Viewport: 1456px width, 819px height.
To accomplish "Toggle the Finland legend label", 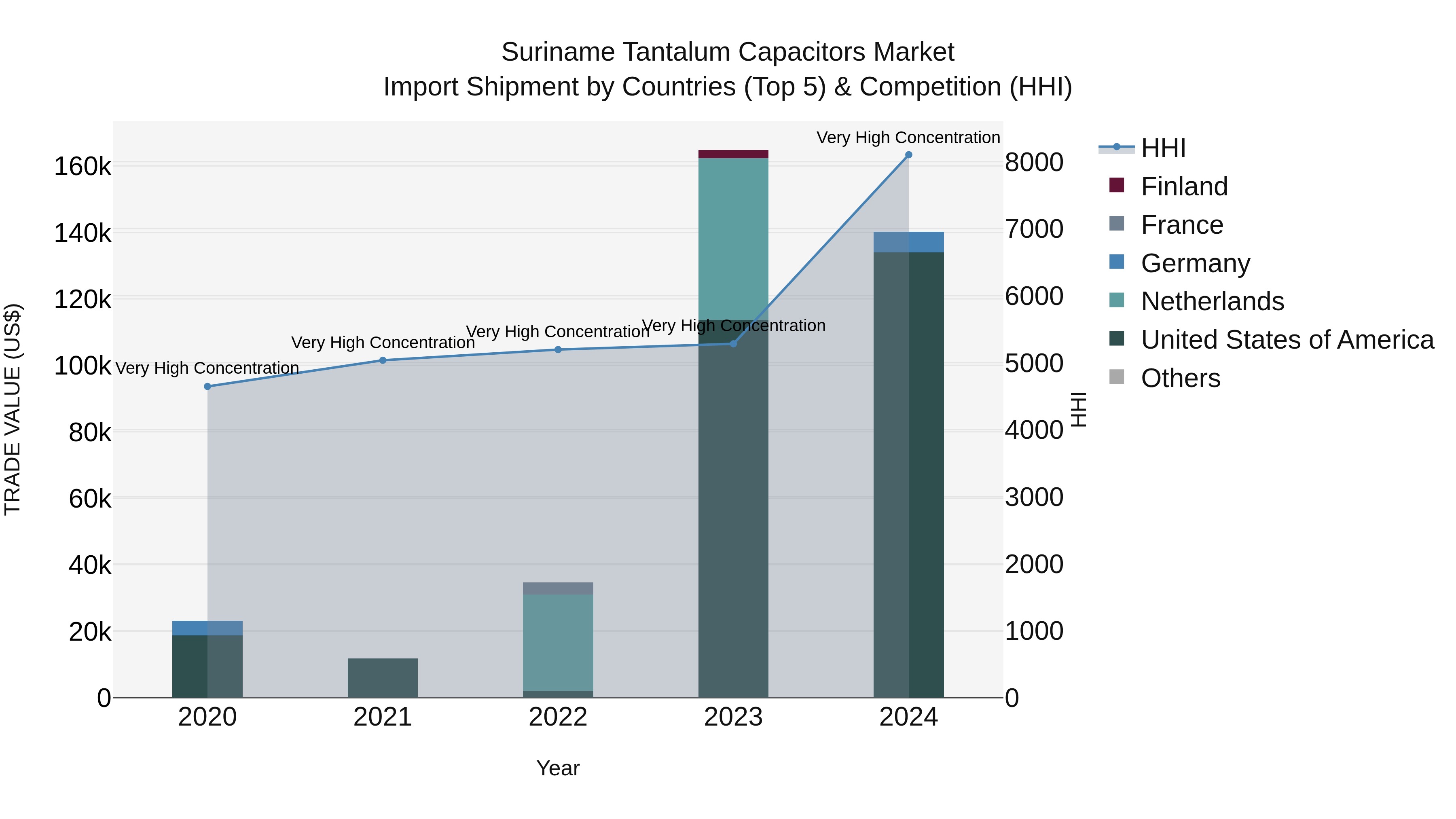I will 1184,186.
